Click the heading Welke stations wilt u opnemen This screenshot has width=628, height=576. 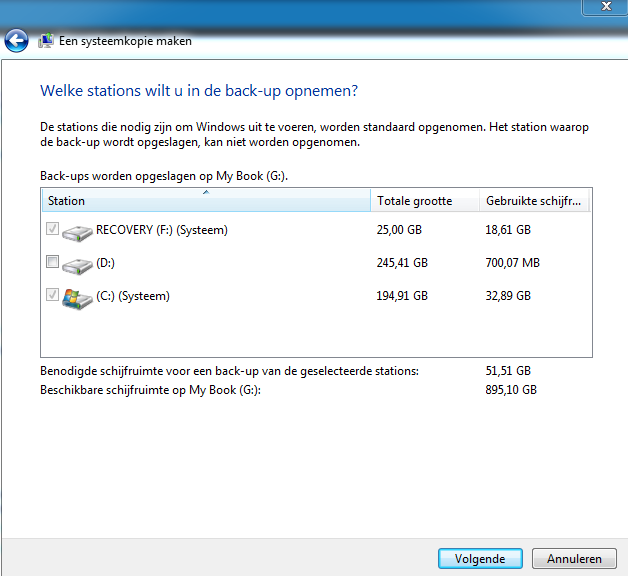pos(199,91)
